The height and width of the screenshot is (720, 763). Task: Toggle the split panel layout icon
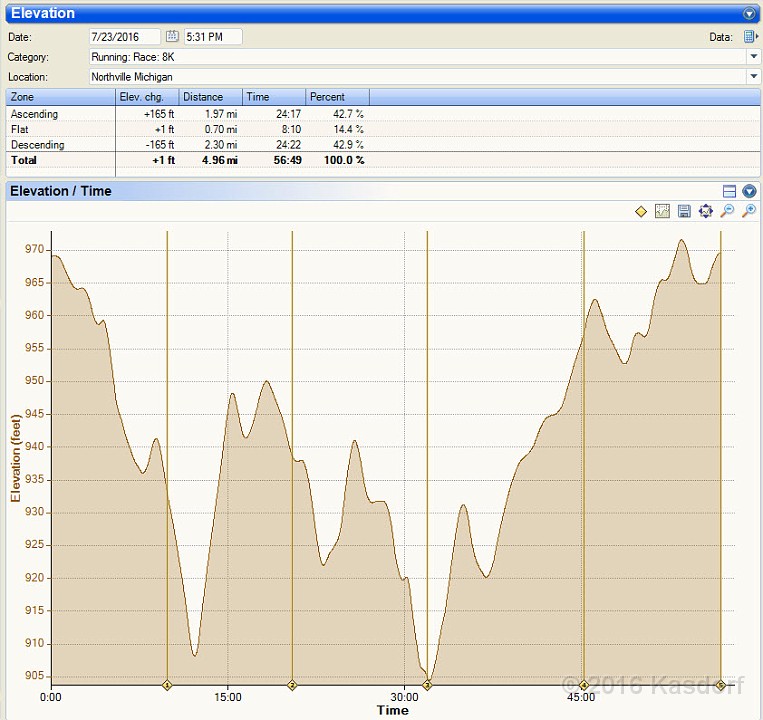(x=729, y=191)
